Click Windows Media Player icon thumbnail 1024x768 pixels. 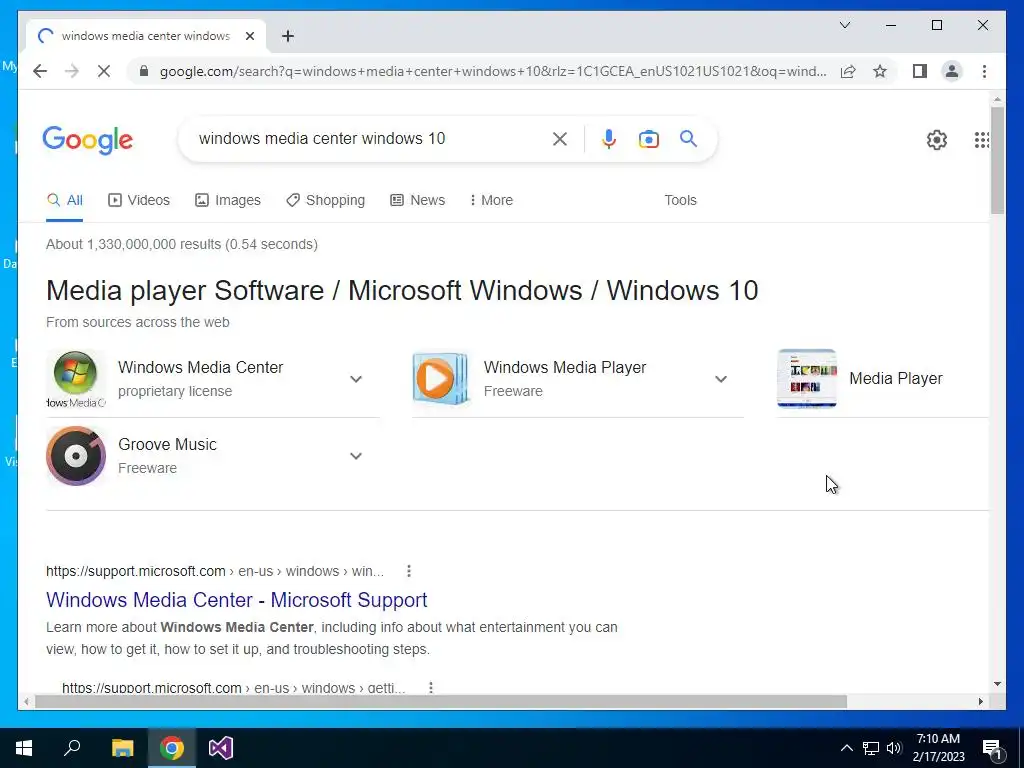(441, 379)
